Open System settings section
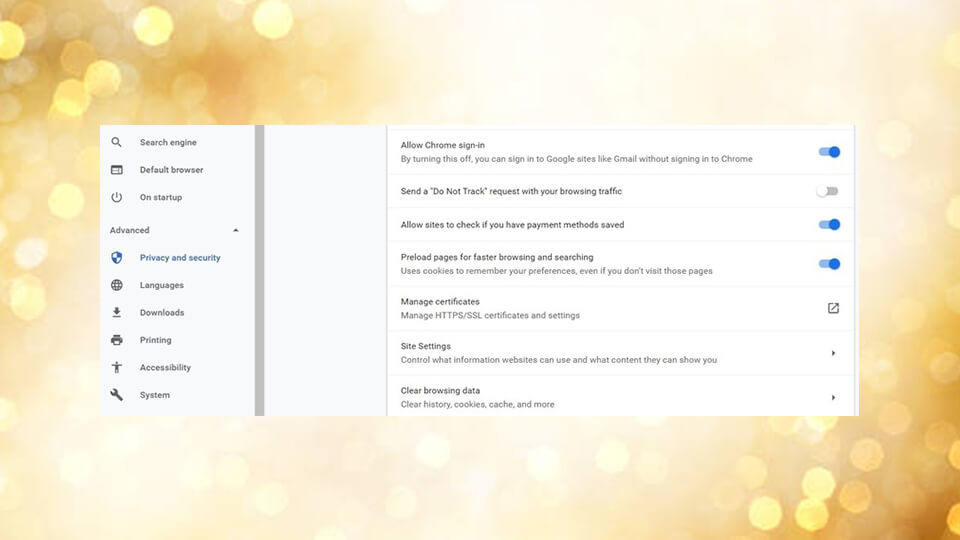 click(155, 396)
